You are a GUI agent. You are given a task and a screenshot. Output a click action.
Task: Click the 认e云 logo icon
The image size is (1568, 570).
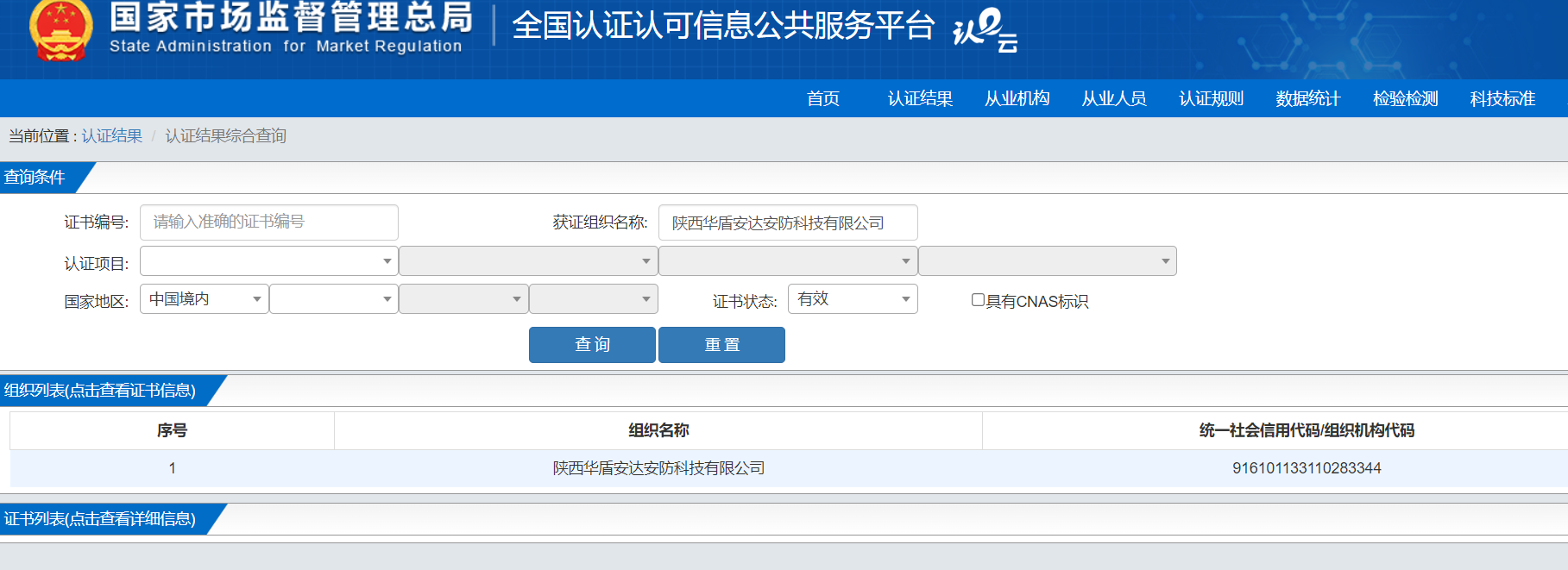pyautogui.click(x=986, y=31)
